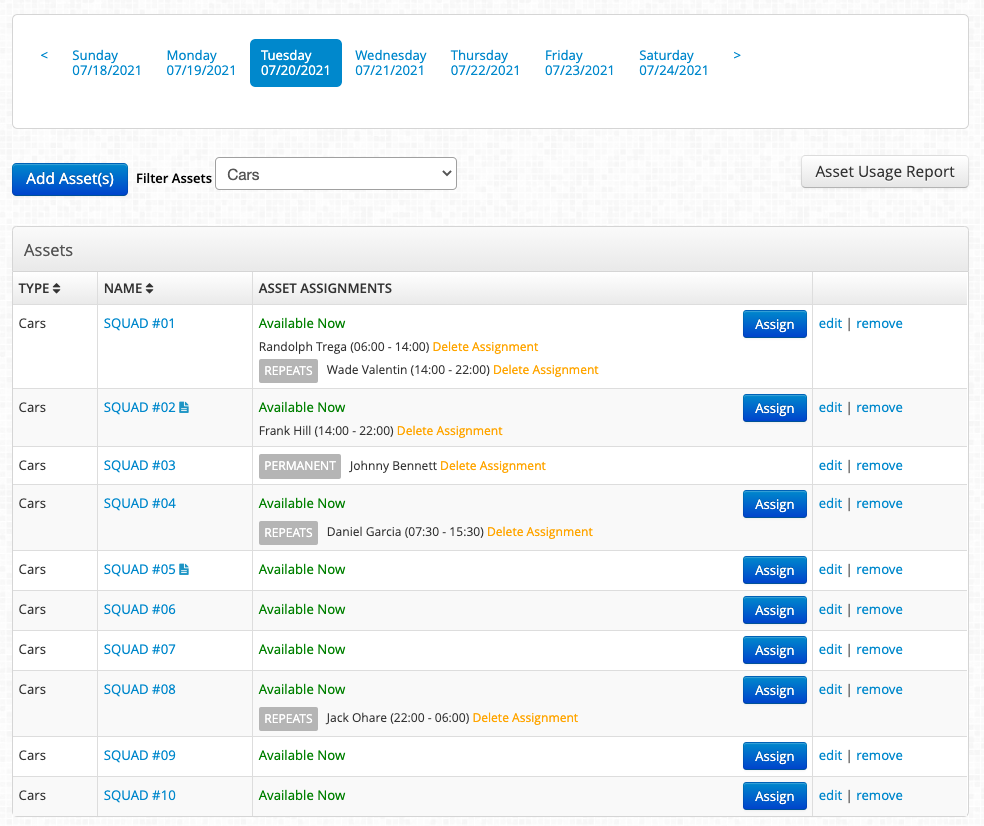Click Assign for SQUAD #08
This screenshot has height=826, width=984.
point(774,690)
